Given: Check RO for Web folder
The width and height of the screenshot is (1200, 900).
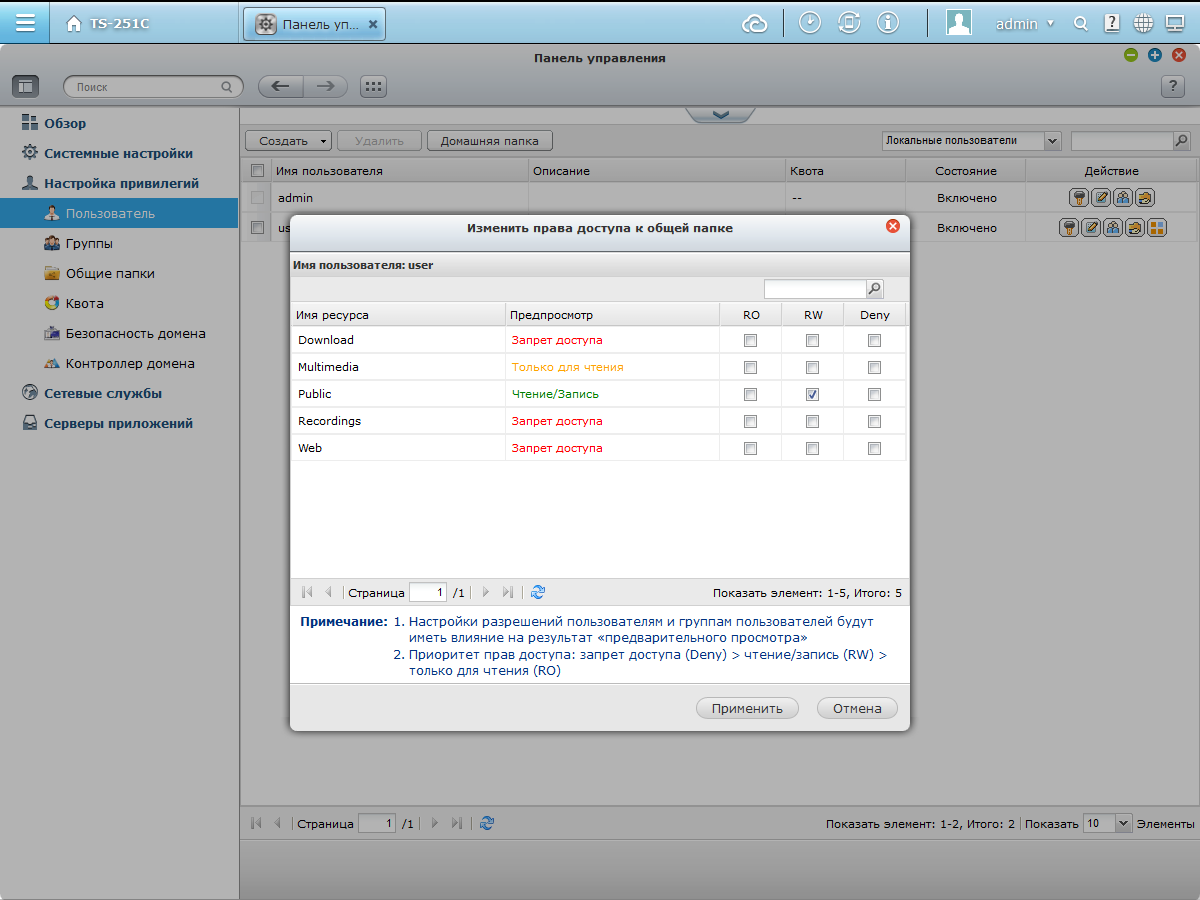Looking at the screenshot, I should click(751, 448).
